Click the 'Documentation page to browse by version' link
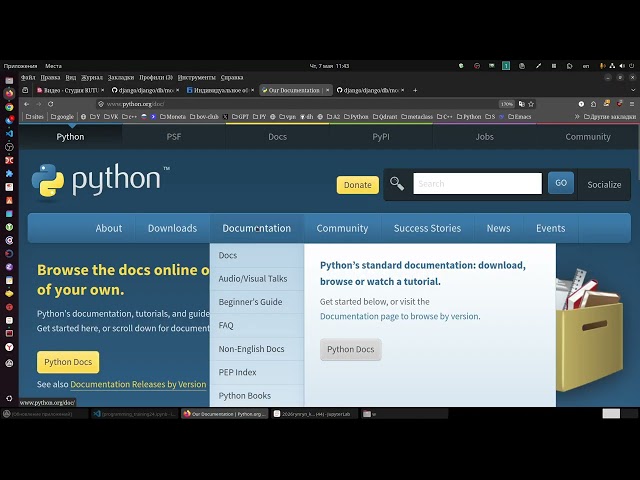640x480 pixels. (400, 316)
